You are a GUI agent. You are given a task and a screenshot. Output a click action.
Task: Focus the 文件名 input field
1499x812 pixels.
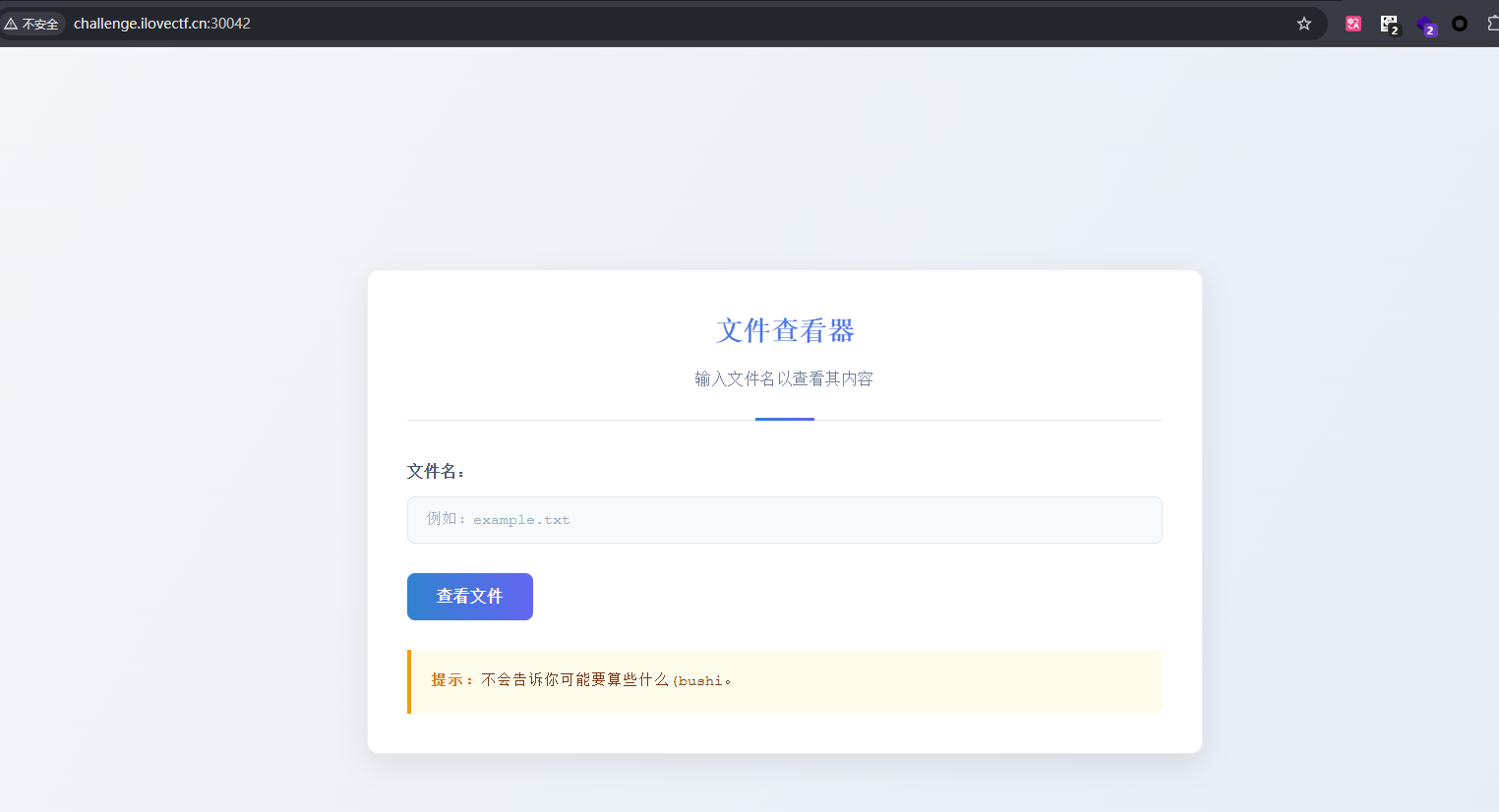pos(784,520)
